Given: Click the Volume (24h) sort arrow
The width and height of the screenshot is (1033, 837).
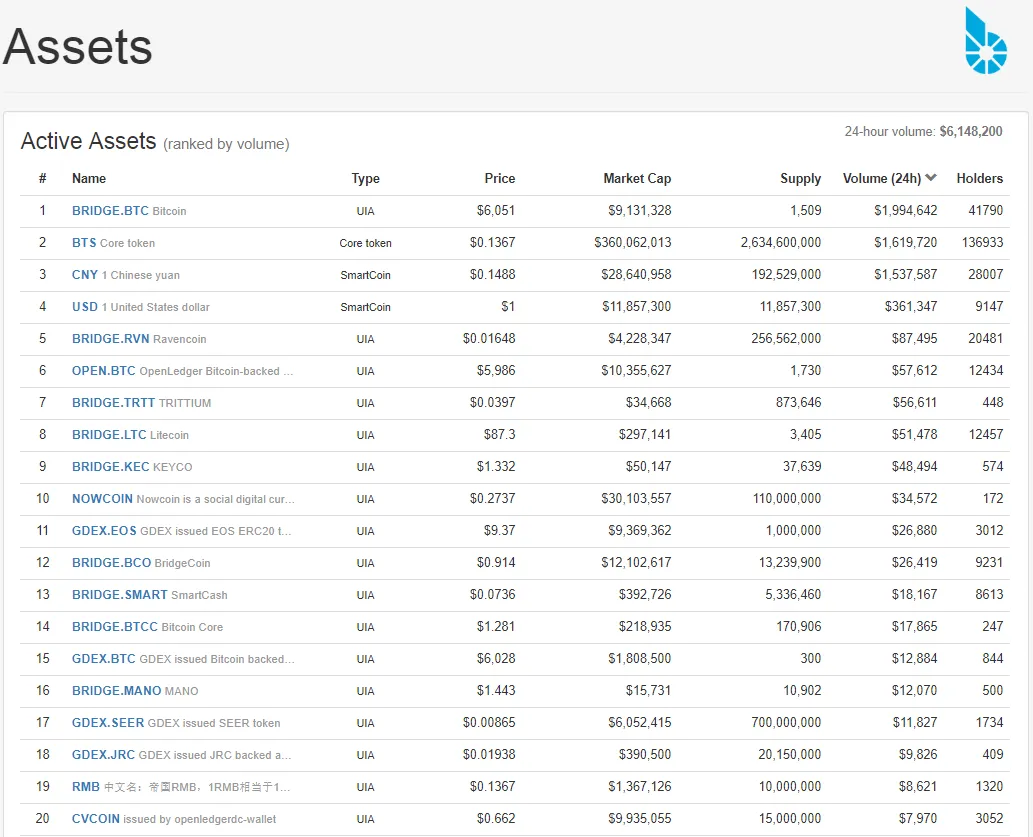Looking at the screenshot, I should [x=931, y=177].
